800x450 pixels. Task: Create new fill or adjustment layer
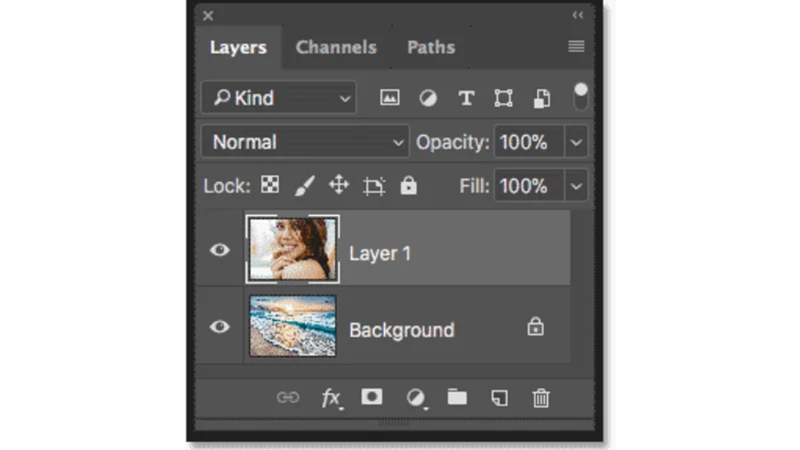pos(416,397)
